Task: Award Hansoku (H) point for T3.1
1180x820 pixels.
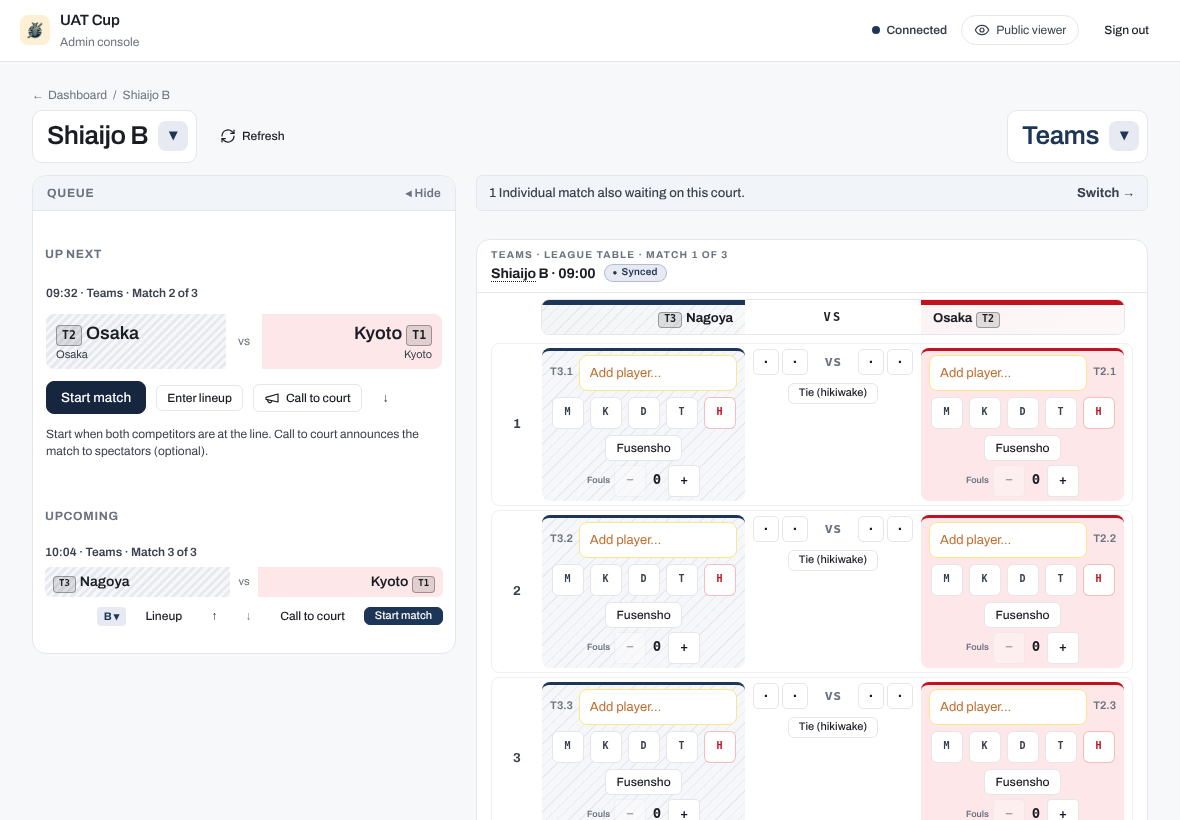Action: pos(719,412)
